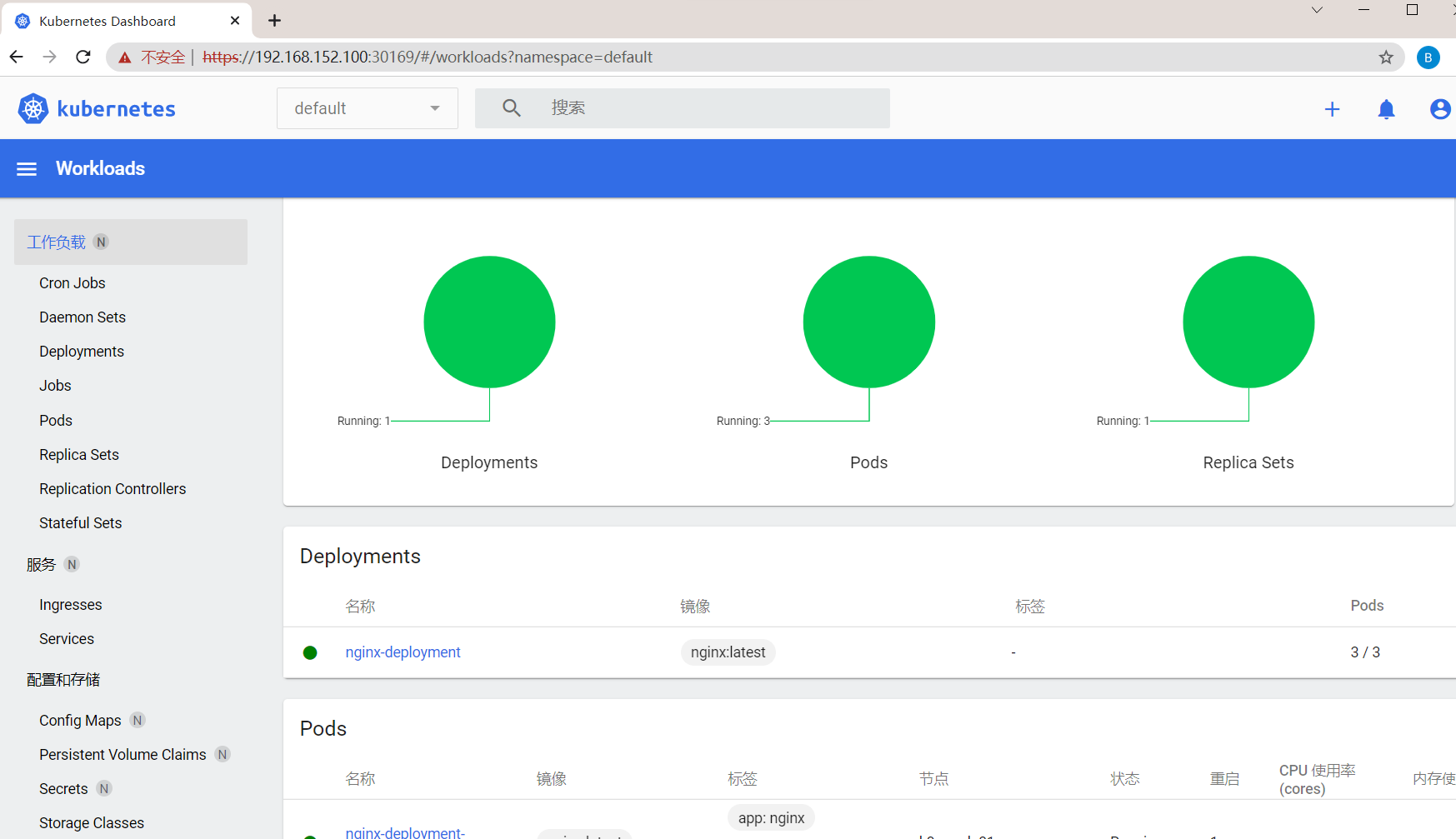Open Config Maps in sidebar

coord(80,721)
